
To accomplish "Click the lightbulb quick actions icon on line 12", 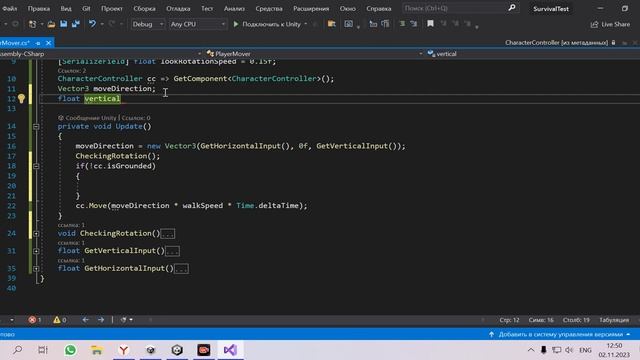I will click(x=21, y=98).
